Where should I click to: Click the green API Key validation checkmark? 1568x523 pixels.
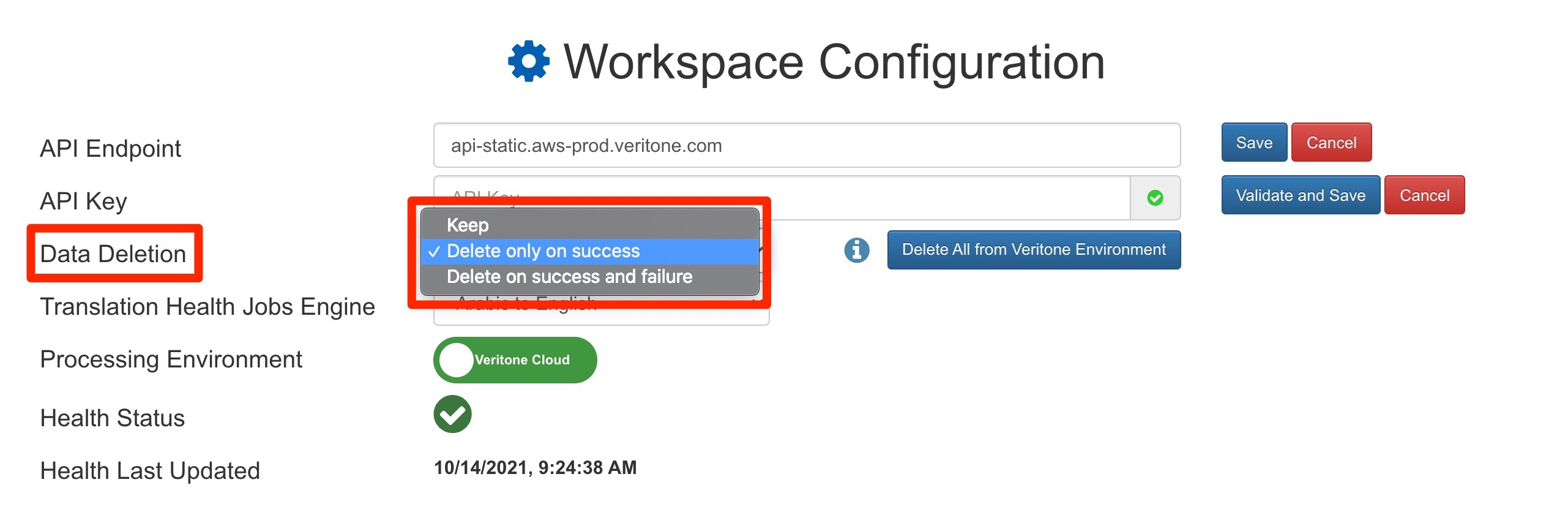coord(1155,197)
